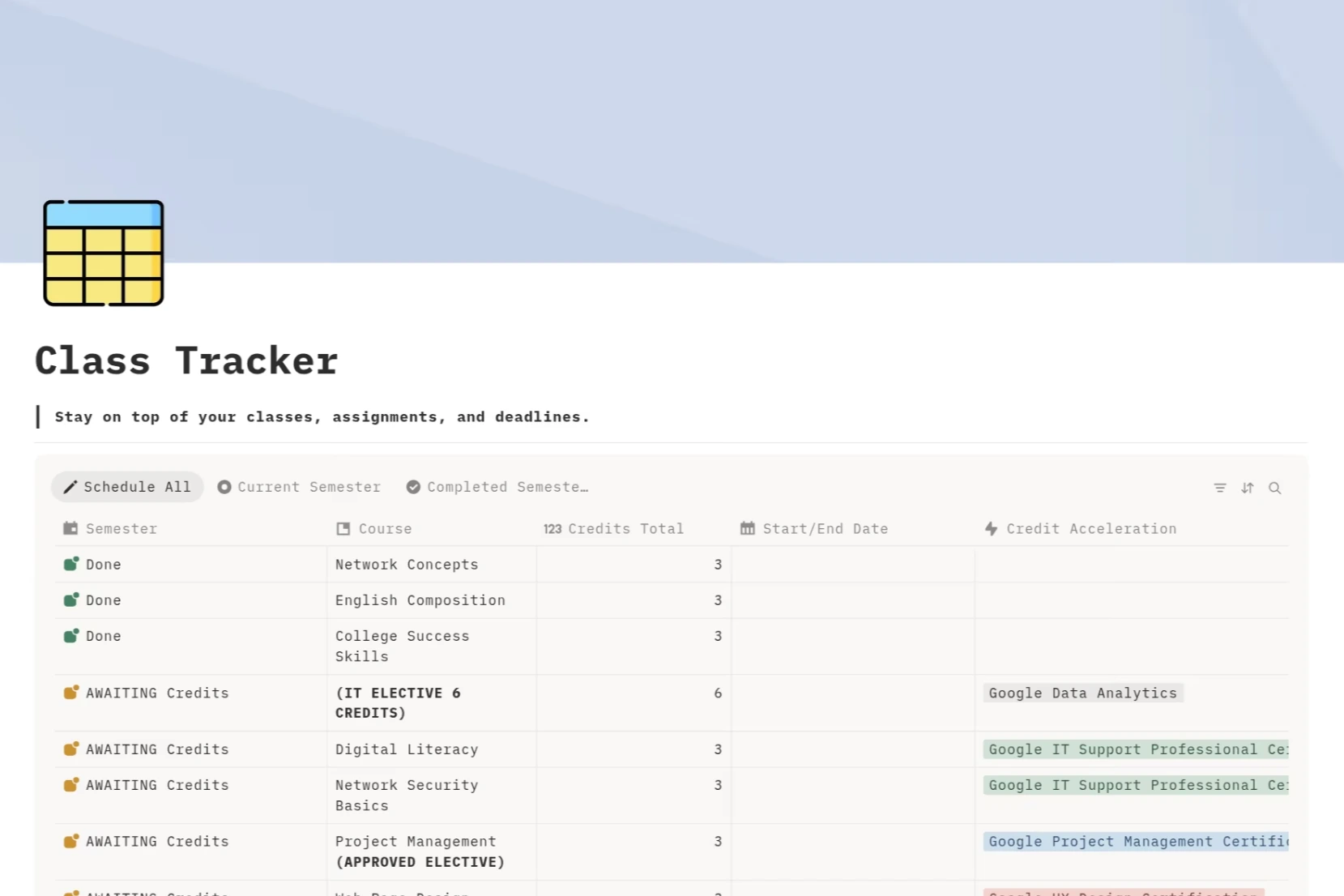Image resolution: width=1344 pixels, height=896 pixels.
Task: Click the yellow table icon above Class Tracker
Action: tap(103, 254)
